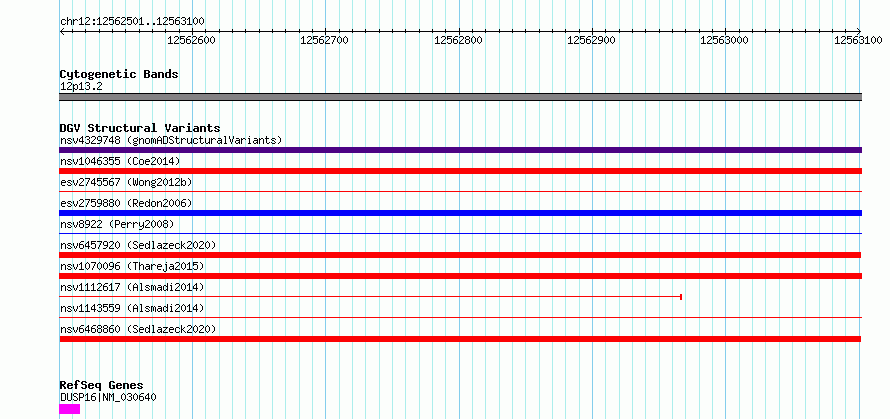The width and height of the screenshot is (890, 419).
Task: Click the gray 12p13.2 cytogenetic band bar
Action: click(460, 97)
